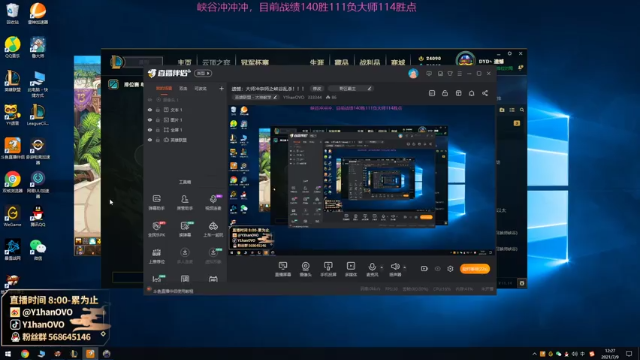
Task: Open the gamepad play-together tool
Action: click(x=213, y=229)
